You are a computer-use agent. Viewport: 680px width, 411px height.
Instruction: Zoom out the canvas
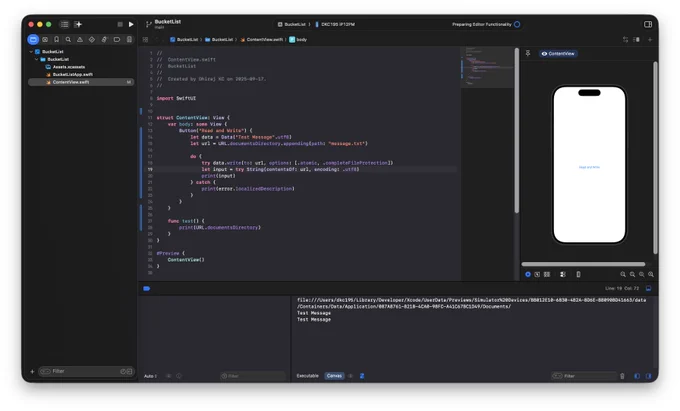[x=623, y=274]
